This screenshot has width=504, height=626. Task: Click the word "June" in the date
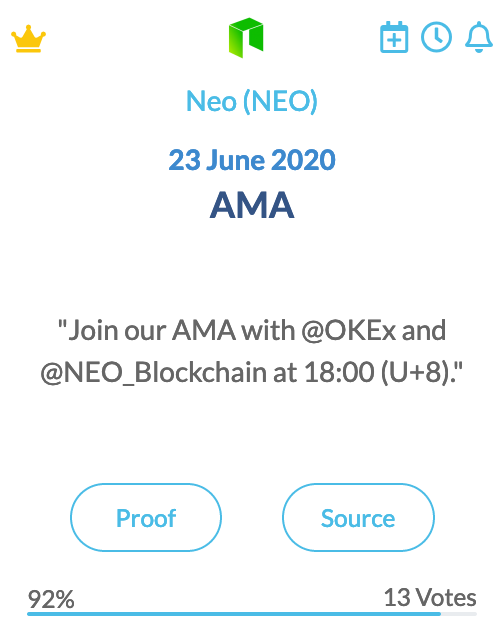[x=235, y=160]
